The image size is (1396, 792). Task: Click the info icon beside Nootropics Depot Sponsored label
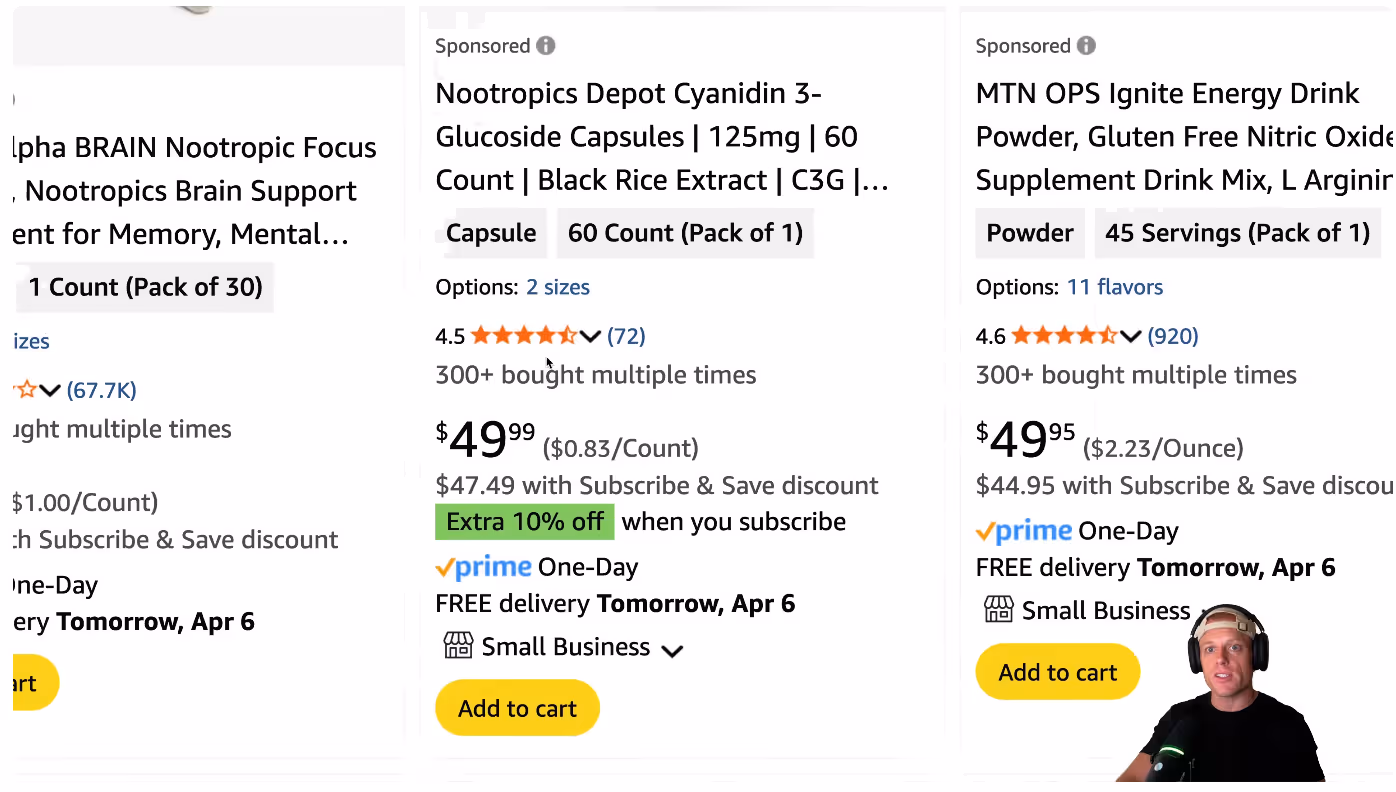click(x=545, y=46)
